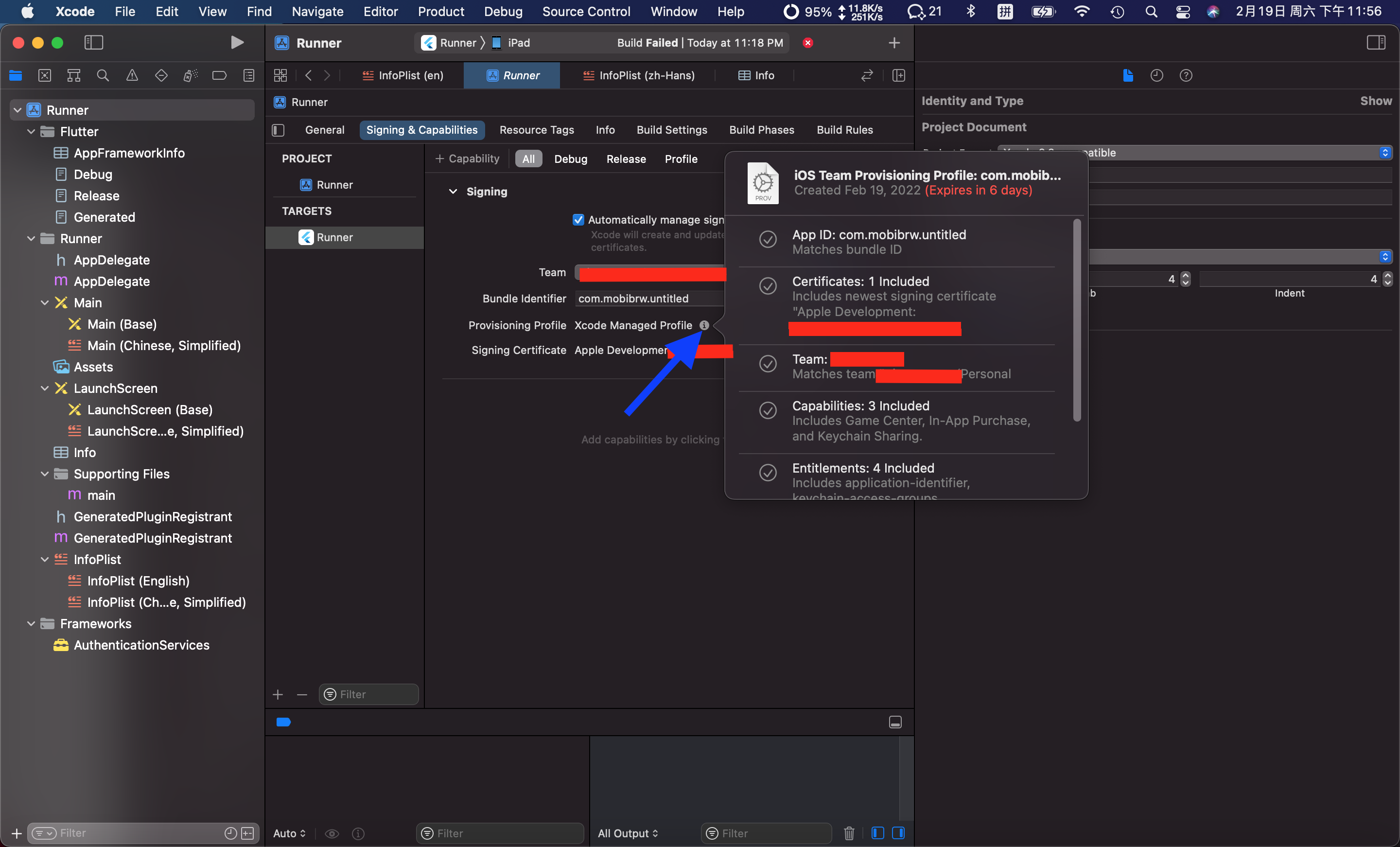The image size is (1400, 847).
Task: Collapse the Supporting Files group
Action: (45, 474)
